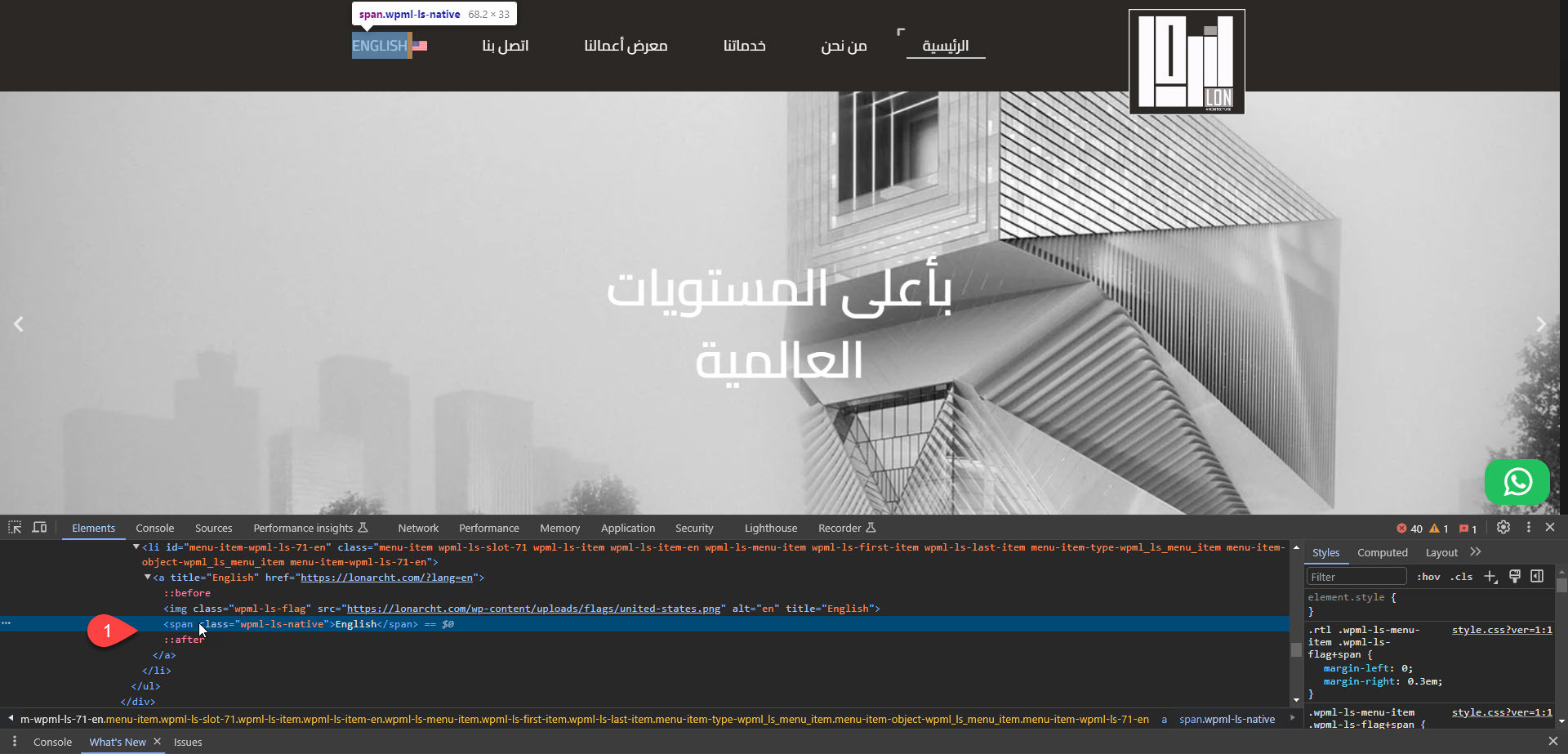Expand more Styles pane tabs chevron
The height and width of the screenshot is (754, 1568).
(x=1476, y=552)
